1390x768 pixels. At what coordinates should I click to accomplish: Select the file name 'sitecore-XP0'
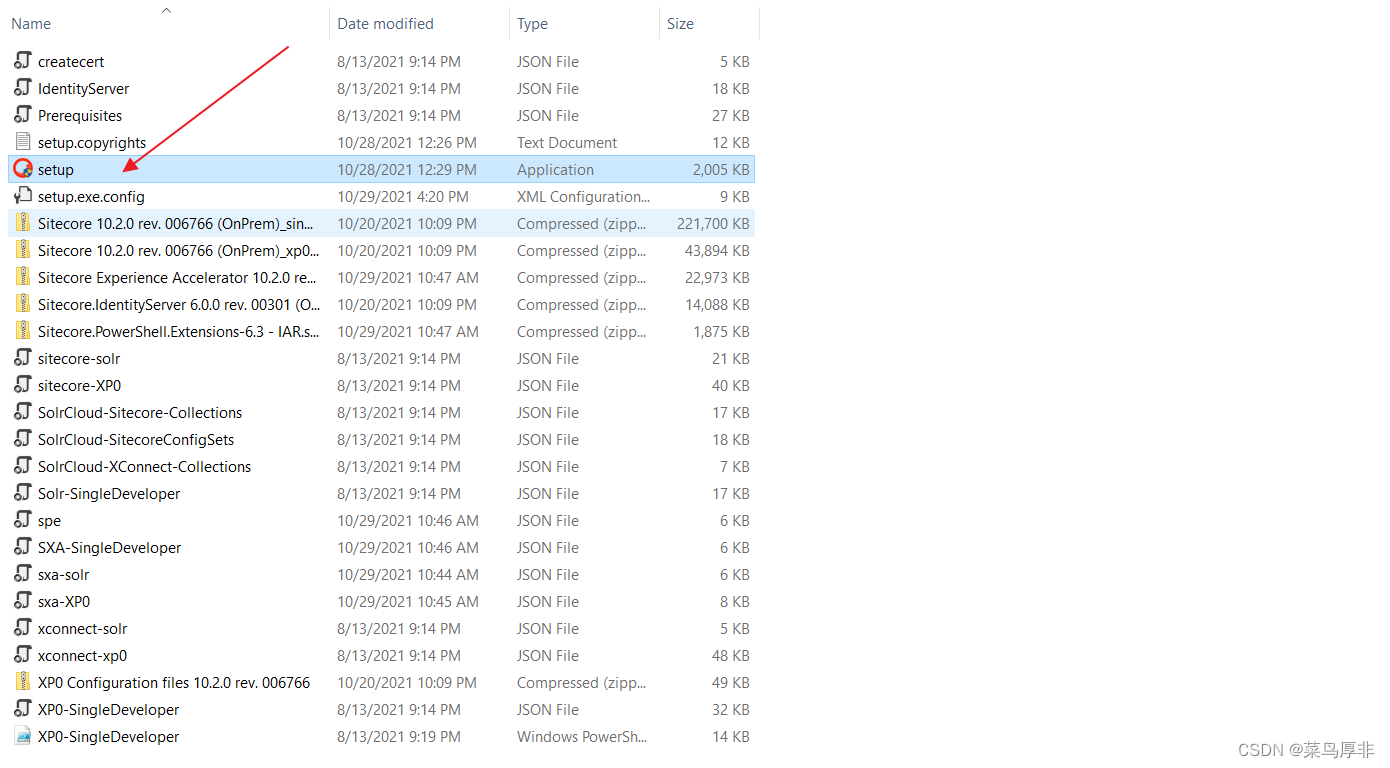click(80, 386)
